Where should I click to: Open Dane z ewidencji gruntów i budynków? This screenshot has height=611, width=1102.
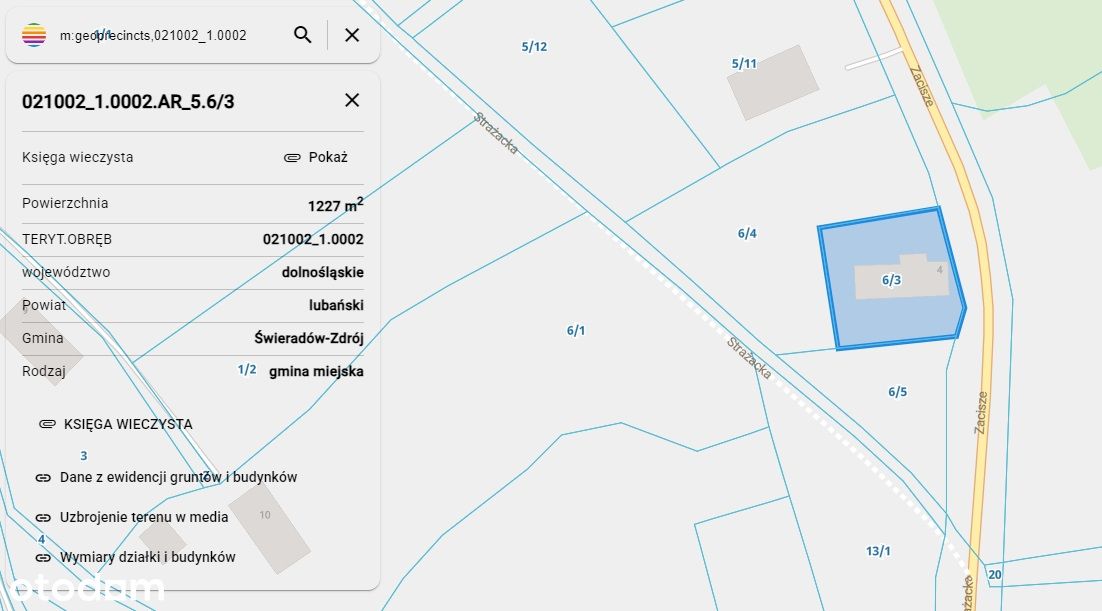[x=179, y=477]
